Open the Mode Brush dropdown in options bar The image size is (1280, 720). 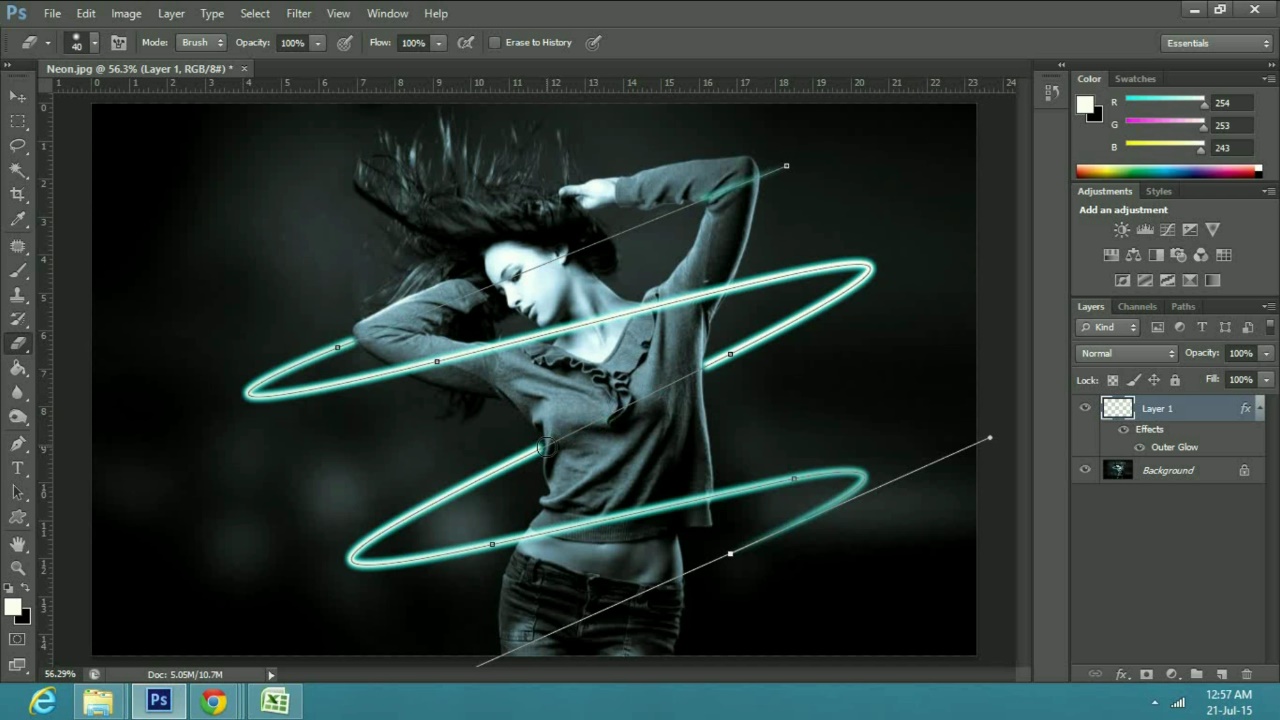tap(200, 42)
